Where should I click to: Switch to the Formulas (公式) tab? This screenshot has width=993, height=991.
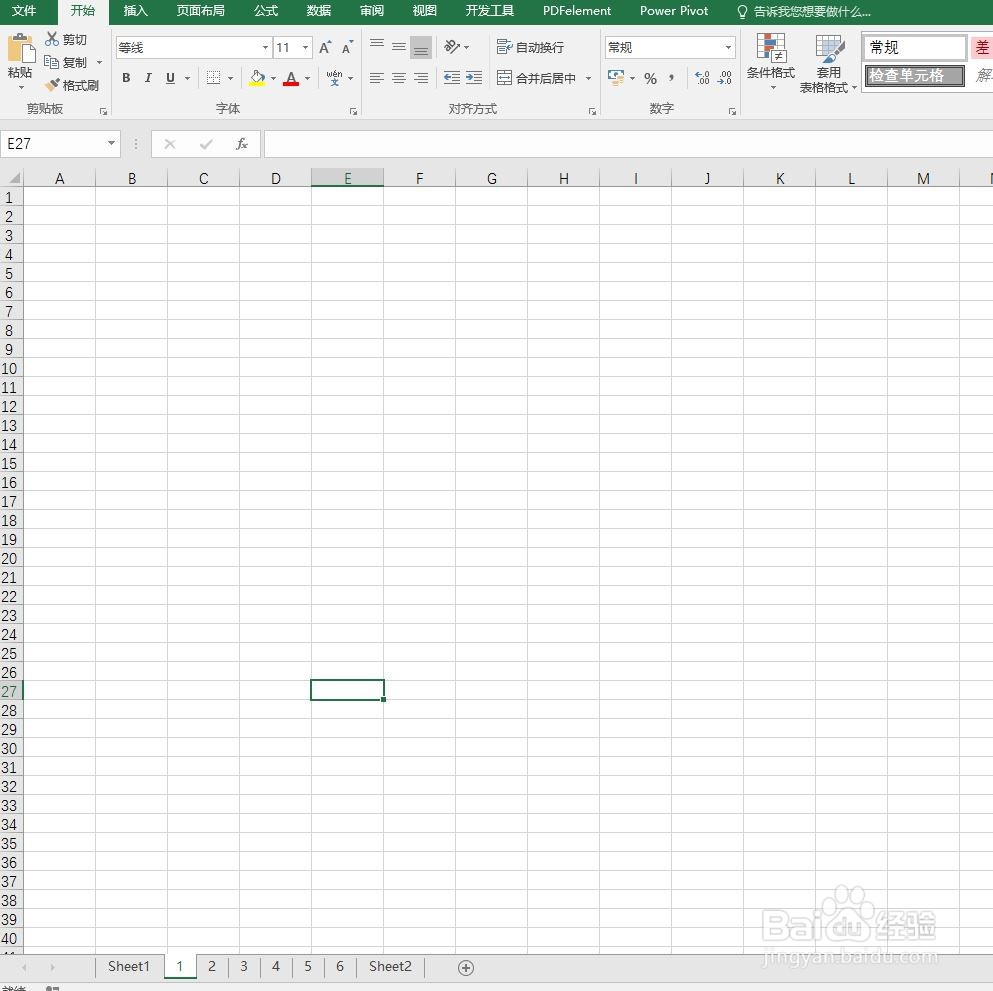click(x=266, y=11)
